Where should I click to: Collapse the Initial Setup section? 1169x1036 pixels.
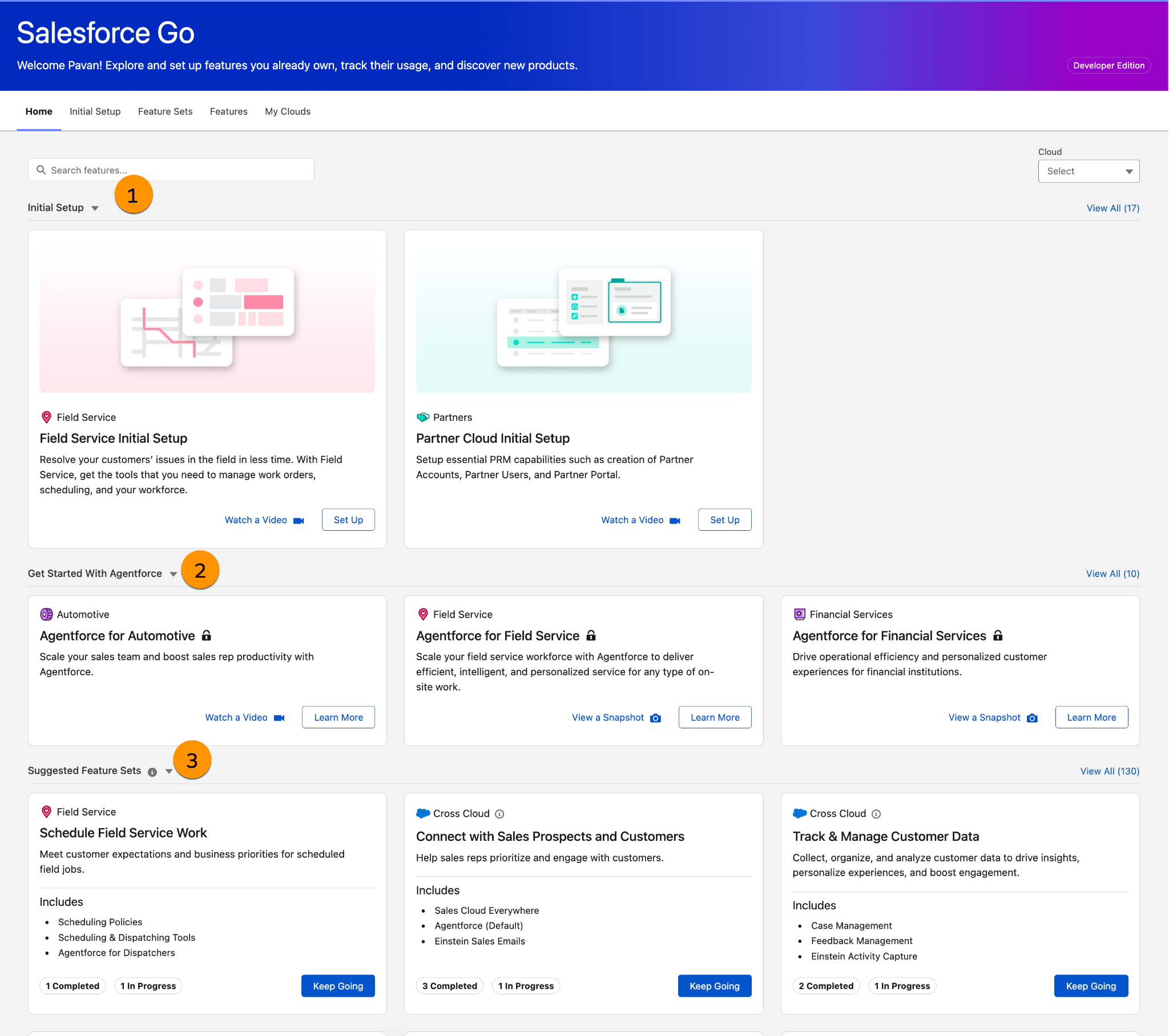95,208
